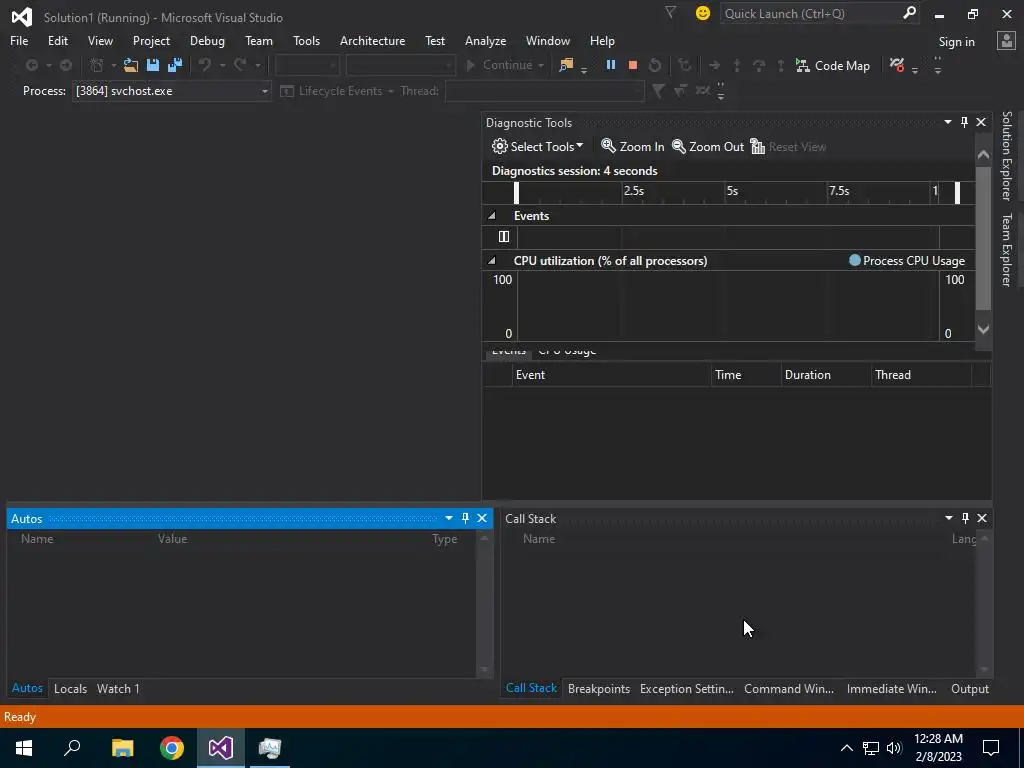Image resolution: width=1024 pixels, height=768 pixels.
Task: Open the Edit menu
Action: point(57,40)
